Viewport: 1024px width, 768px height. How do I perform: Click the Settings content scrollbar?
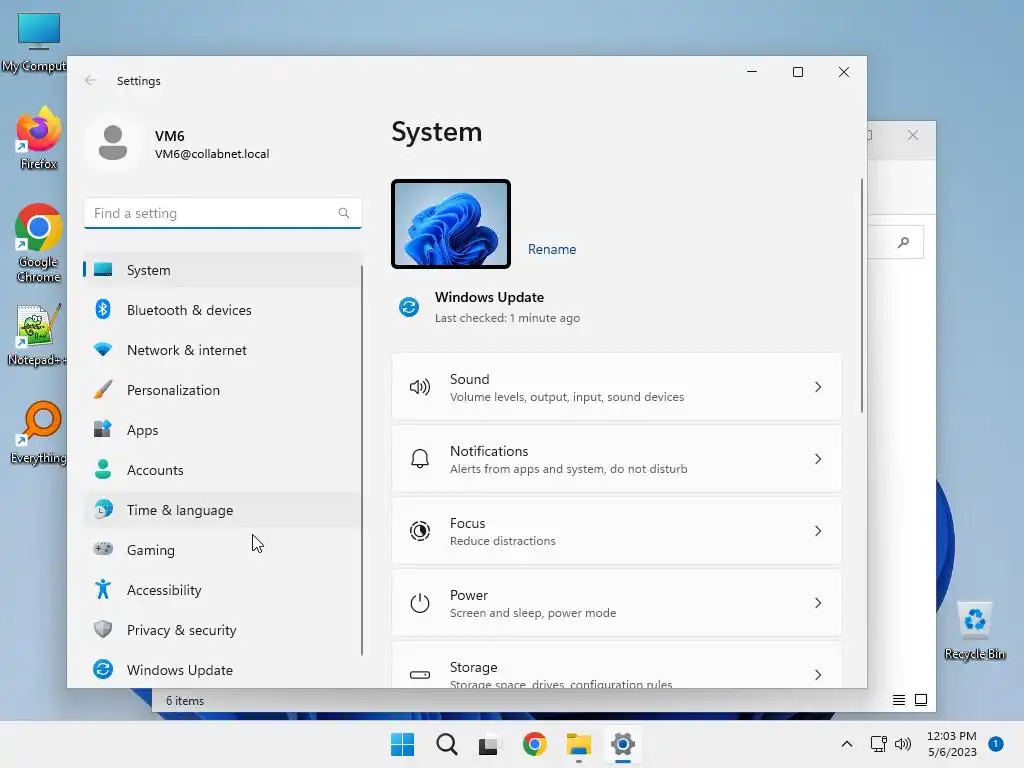coord(861,295)
